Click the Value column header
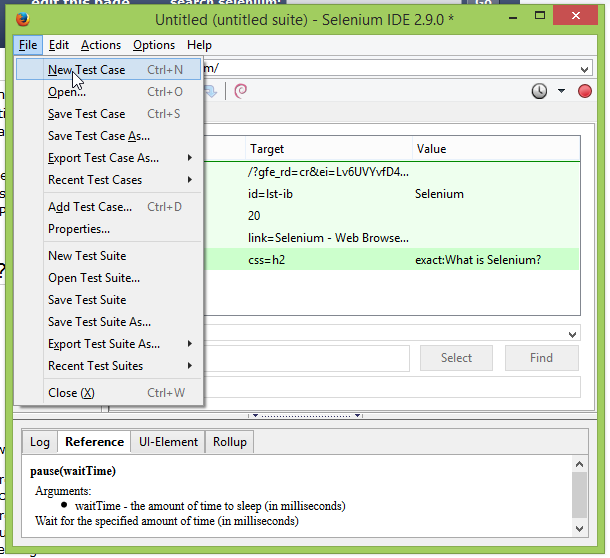 pos(496,149)
